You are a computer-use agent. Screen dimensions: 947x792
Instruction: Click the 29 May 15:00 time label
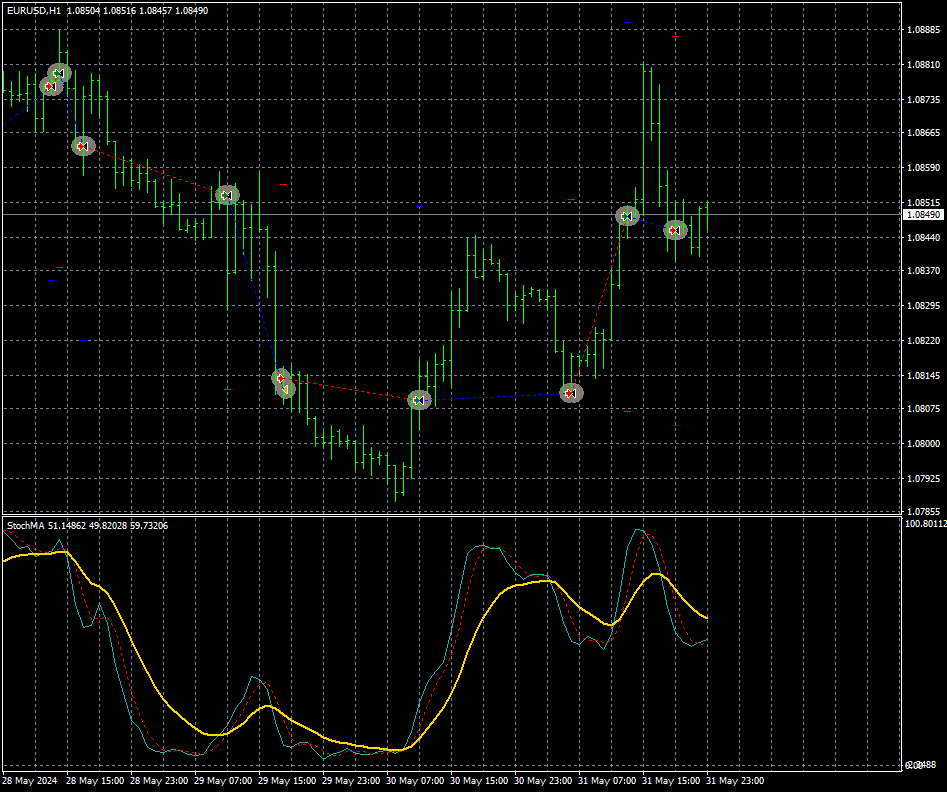287,781
